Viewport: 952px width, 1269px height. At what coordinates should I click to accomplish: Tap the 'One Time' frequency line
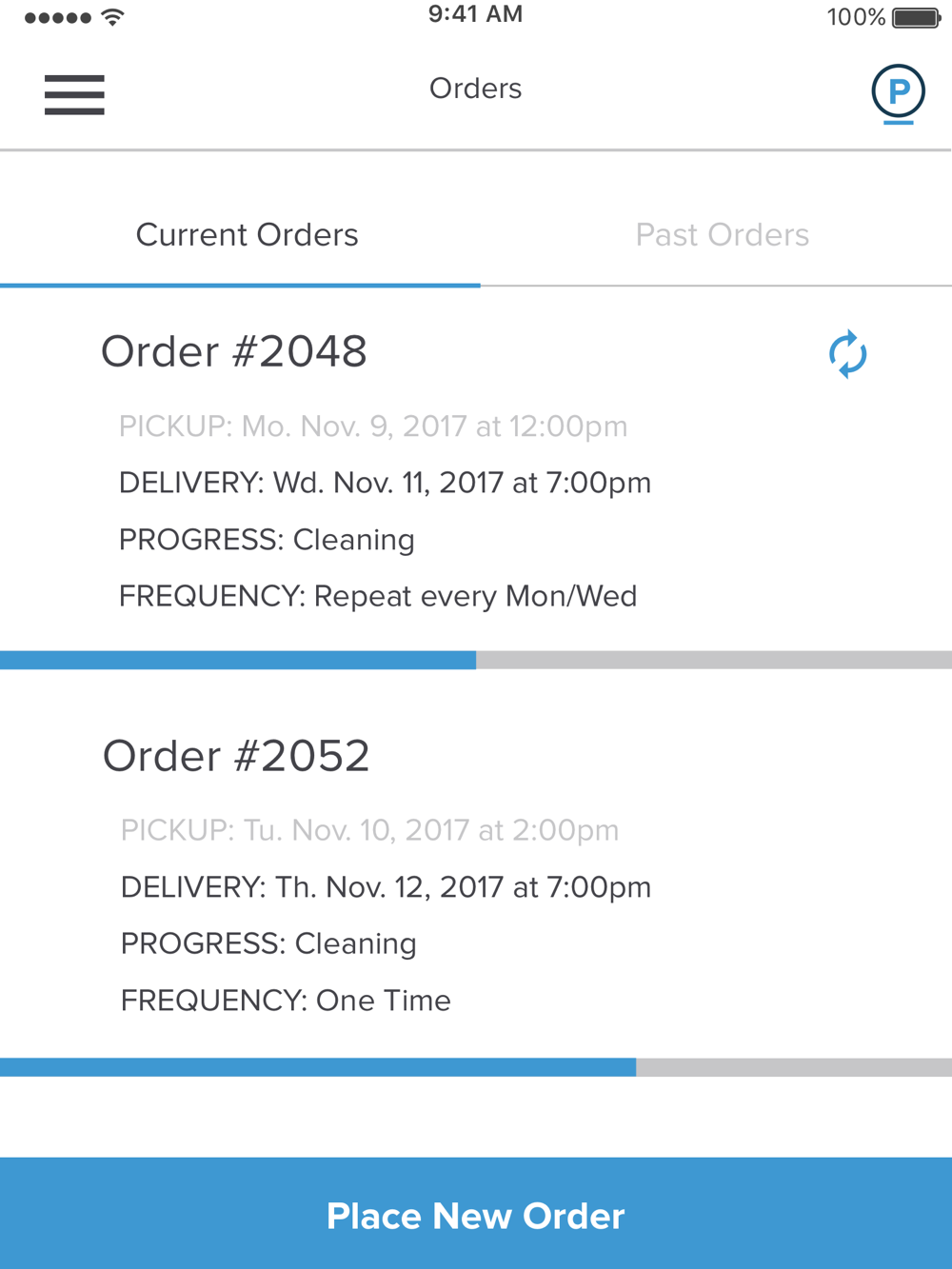point(286,1001)
